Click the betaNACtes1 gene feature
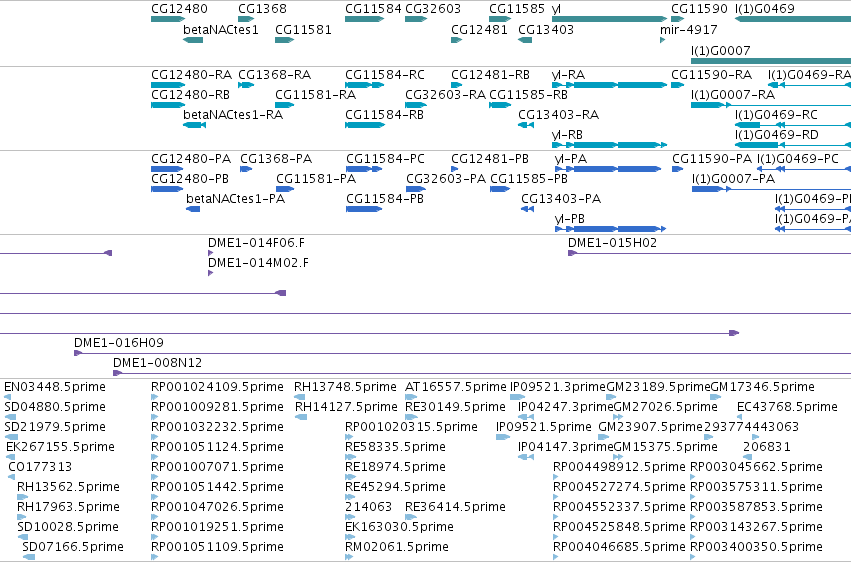The width and height of the screenshot is (851, 562). click(193, 40)
